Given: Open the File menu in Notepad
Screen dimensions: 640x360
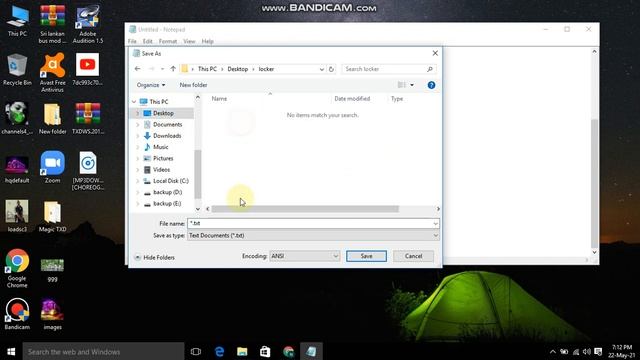Looking at the screenshot, I should click(x=132, y=41).
